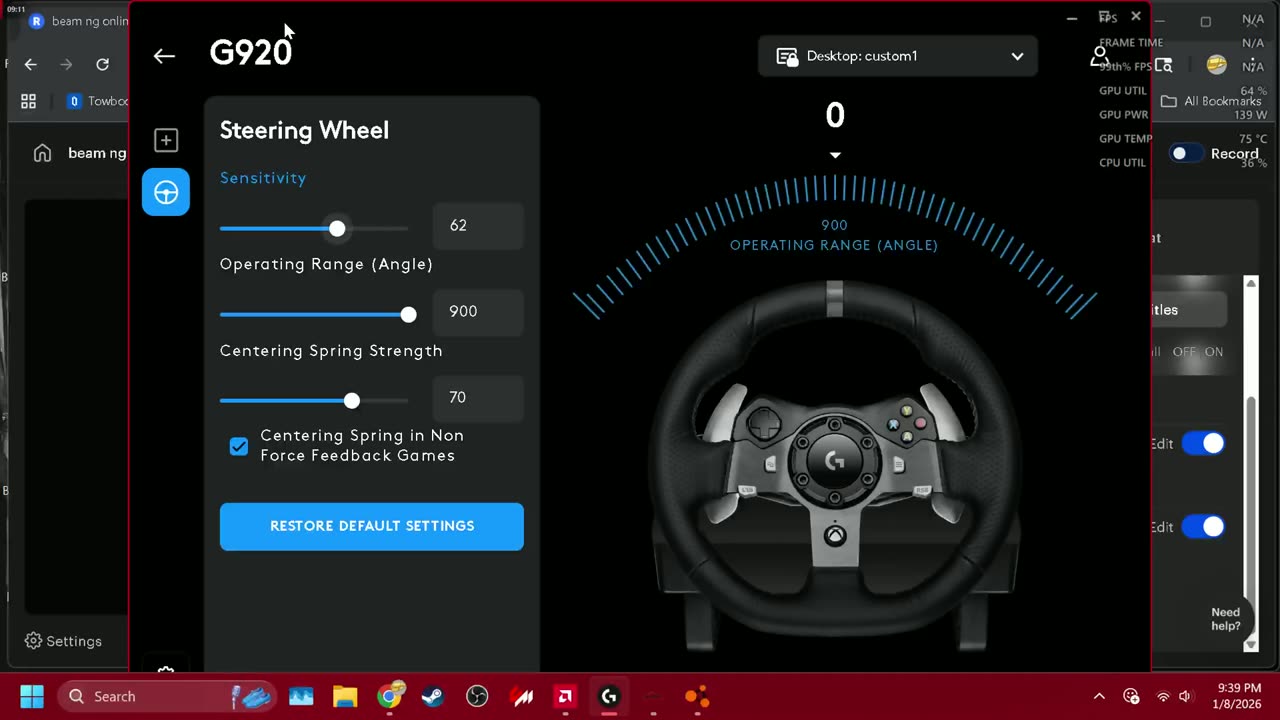Open AMD Software from the taskbar
Screen dimensions: 1280x720
point(565,696)
